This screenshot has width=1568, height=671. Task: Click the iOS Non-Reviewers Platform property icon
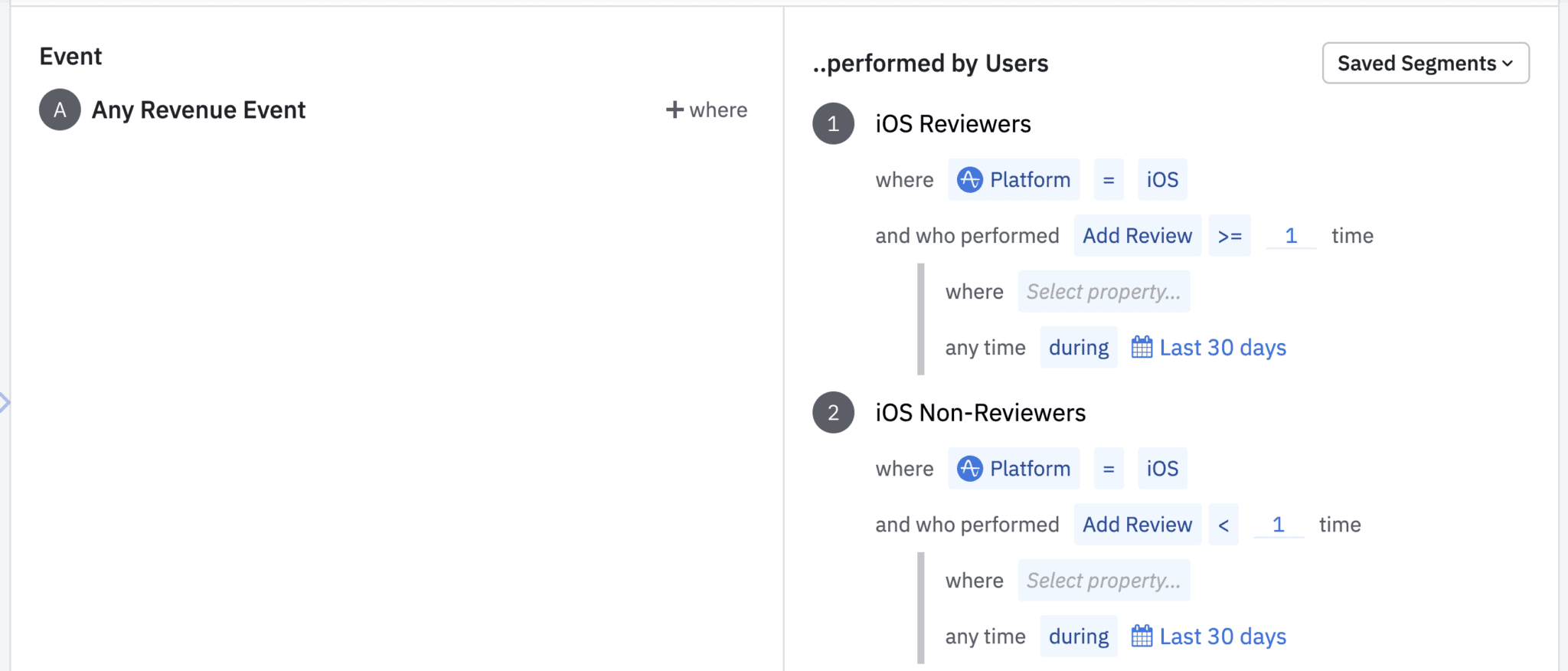969,468
